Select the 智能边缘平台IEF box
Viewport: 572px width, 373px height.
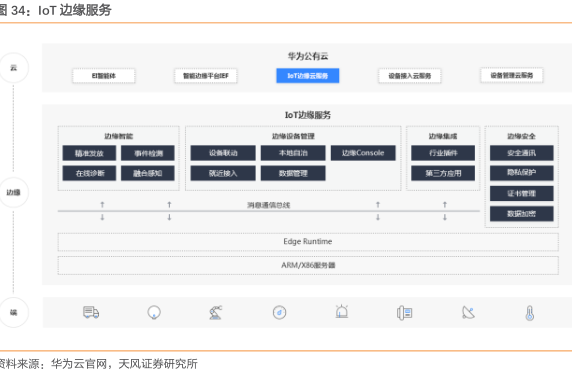(x=206, y=76)
